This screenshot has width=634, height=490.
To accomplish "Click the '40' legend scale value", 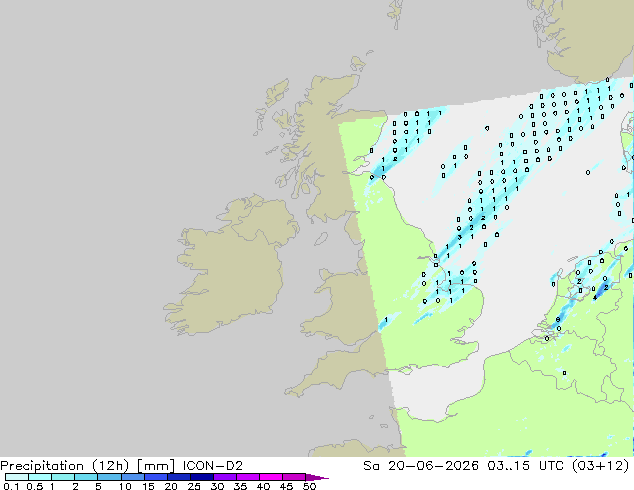I will coord(263,486).
